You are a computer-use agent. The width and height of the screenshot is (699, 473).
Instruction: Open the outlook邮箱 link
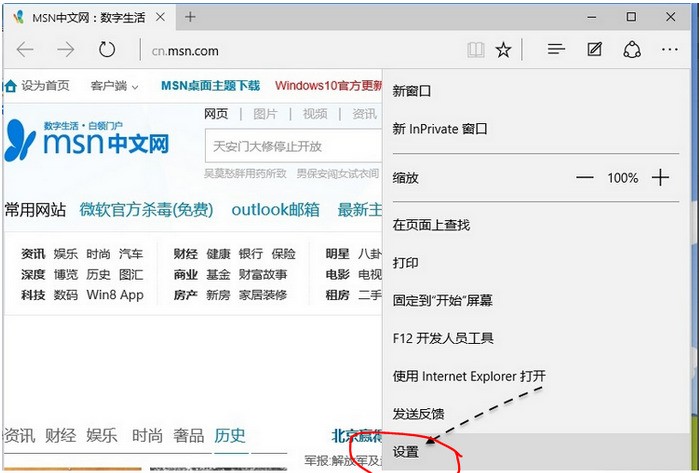click(x=275, y=210)
